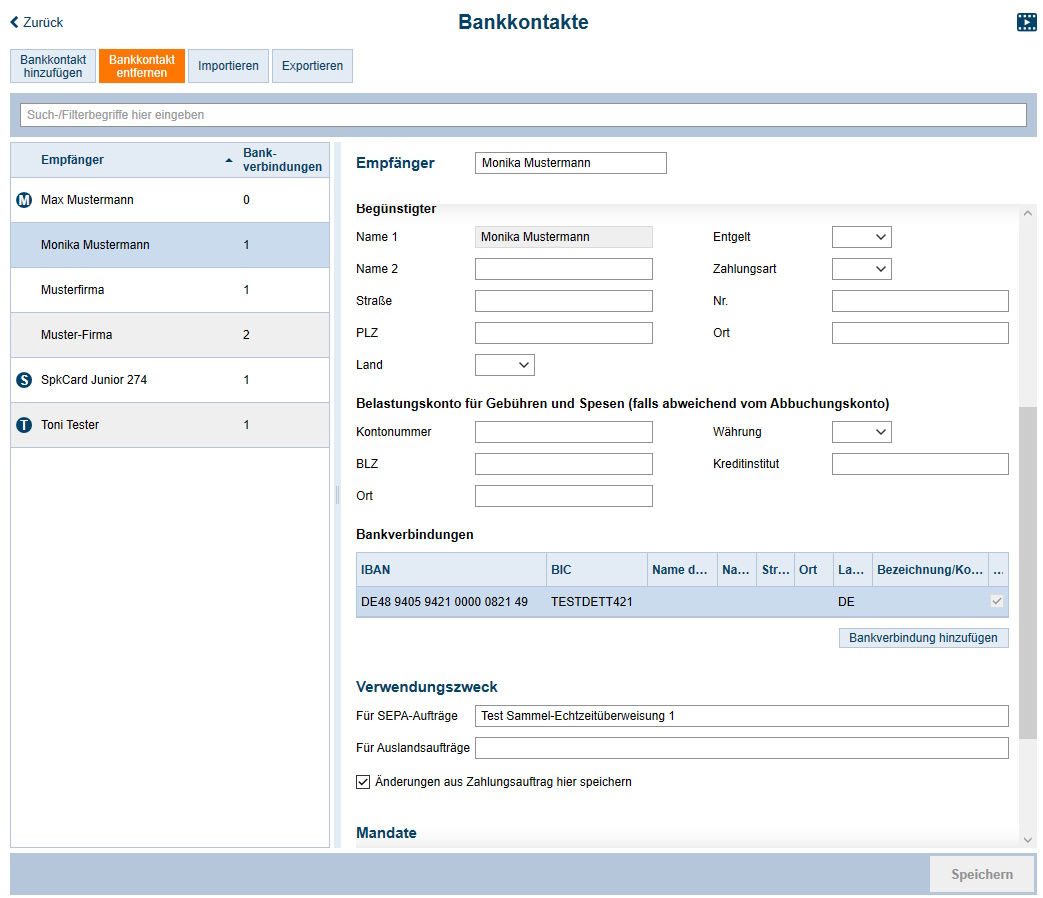Click the IBAN DE48 9405 9421 0000 0821 49
Viewport: 1043px width, 898px height.
pos(444,602)
